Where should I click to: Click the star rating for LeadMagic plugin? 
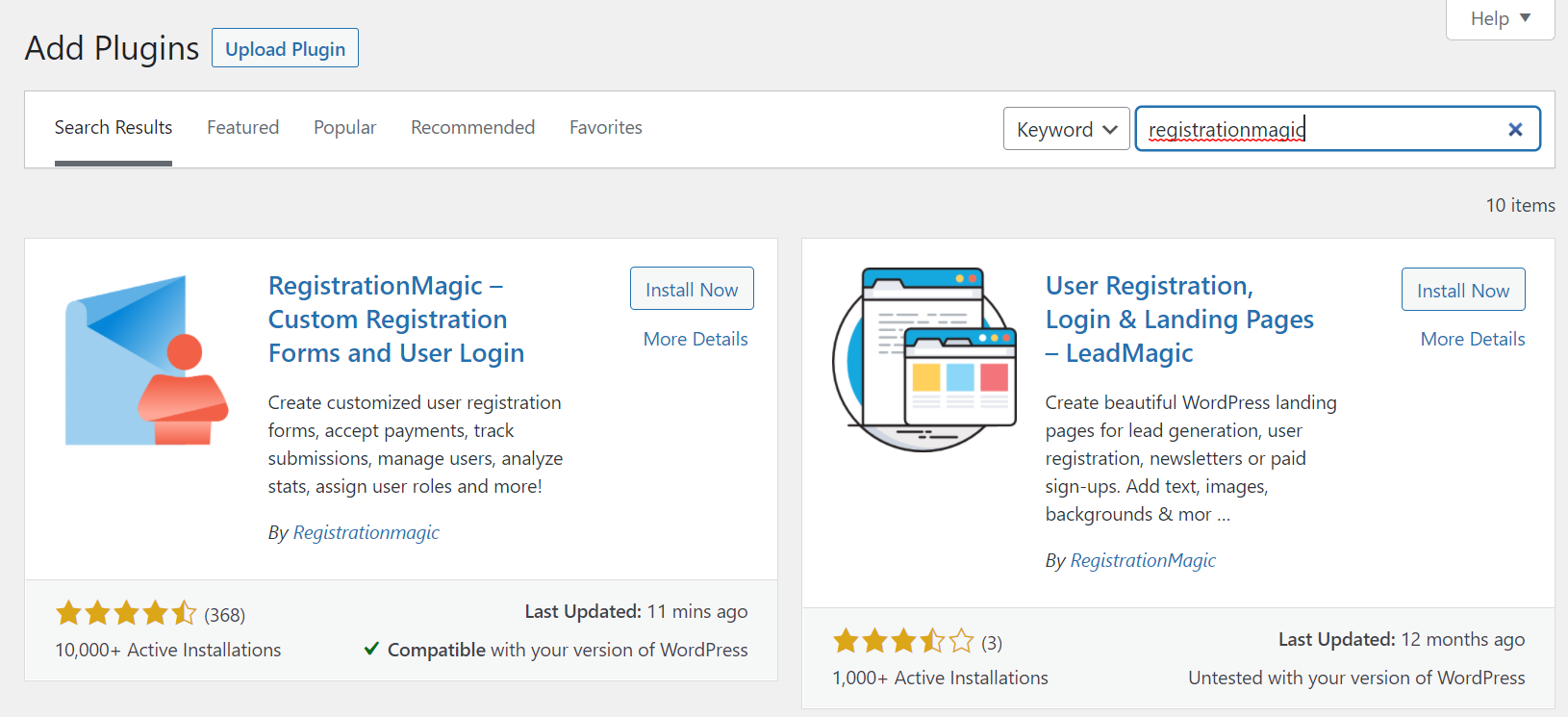[x=903, y=641]
